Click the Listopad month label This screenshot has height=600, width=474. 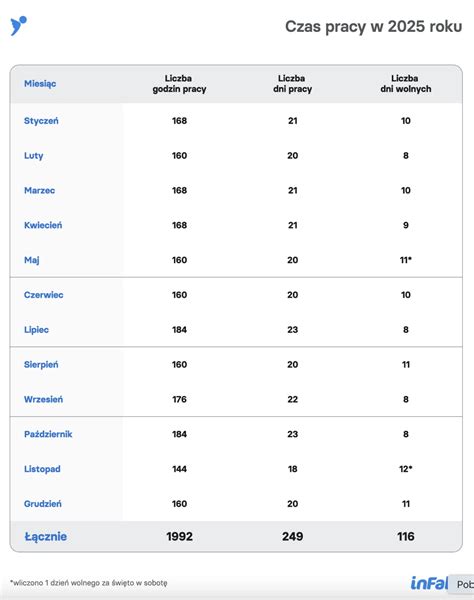[x=42, y=469]
